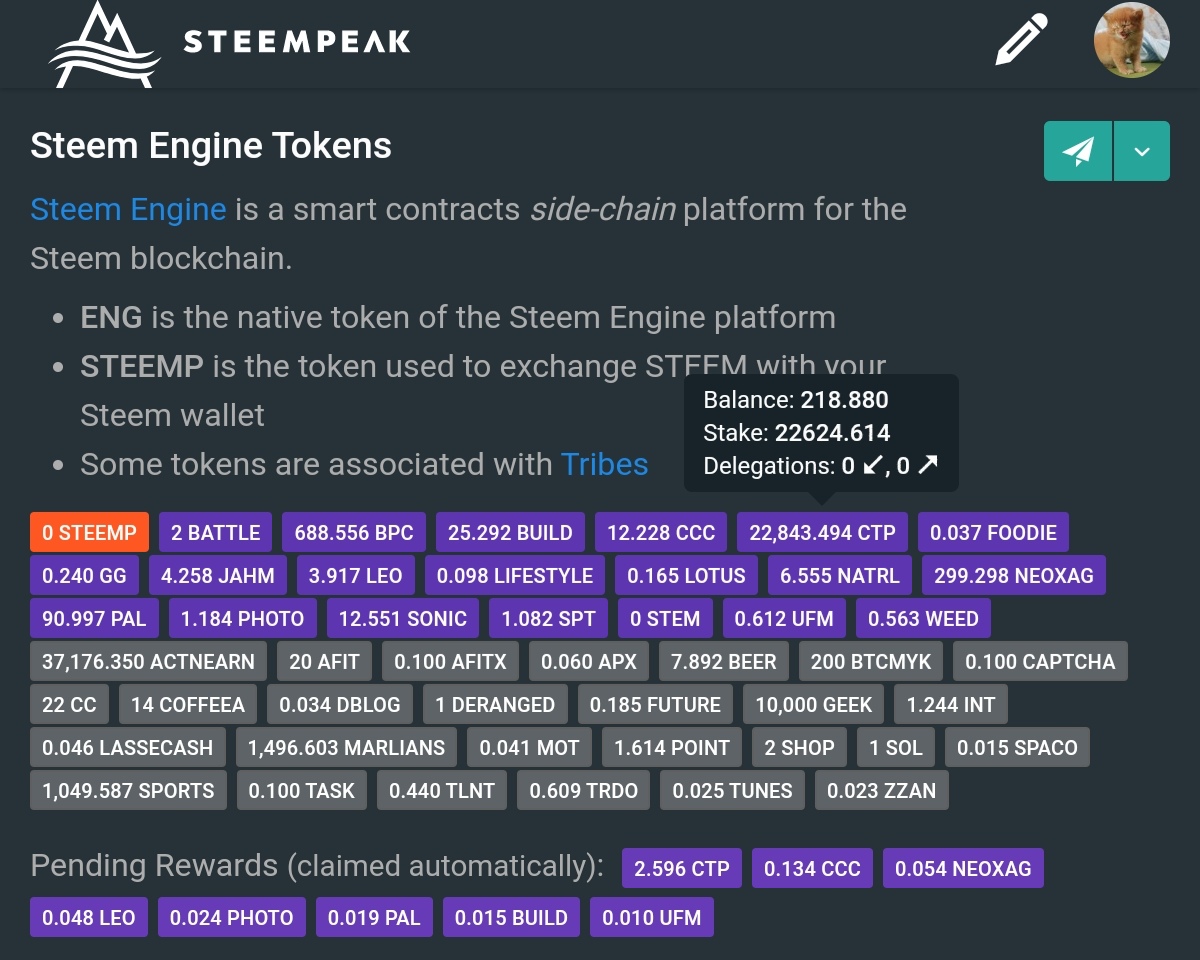The width and height of the screenshot is (1200, 960).
Task: Select the orange 0 STEEMP token
Action: (x=89, y=533)
